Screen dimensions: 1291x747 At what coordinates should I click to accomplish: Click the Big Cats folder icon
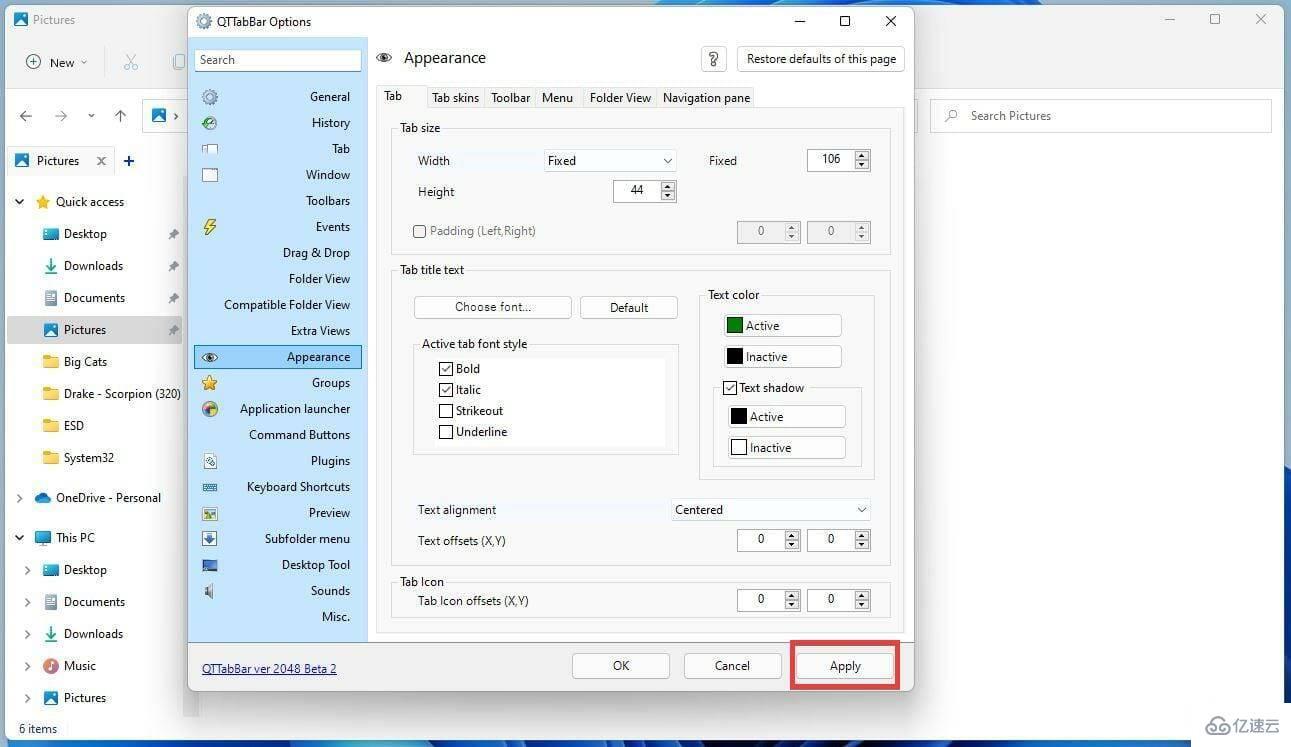tap(51, 362)
